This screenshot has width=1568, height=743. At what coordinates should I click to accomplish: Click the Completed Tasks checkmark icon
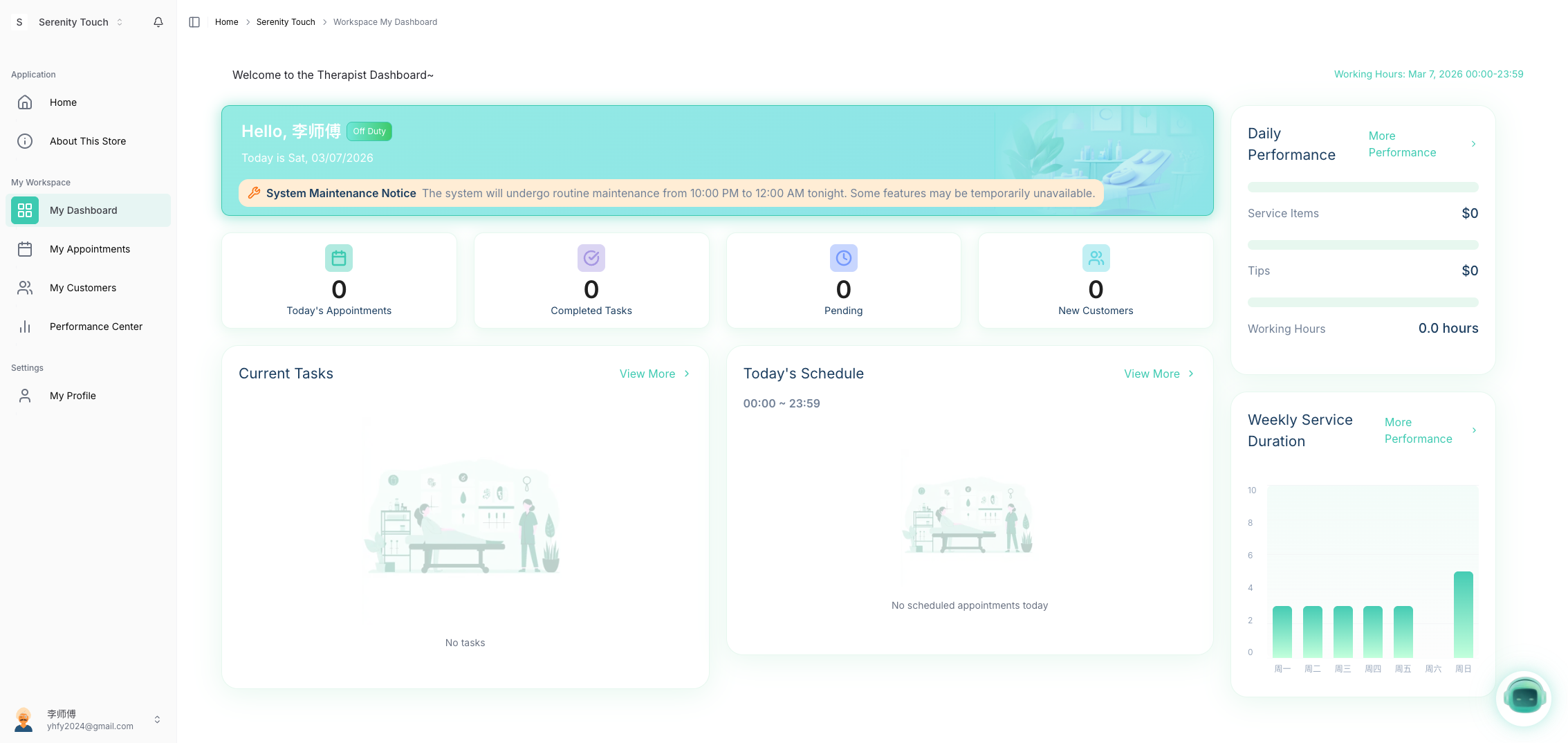coord(591,258)
